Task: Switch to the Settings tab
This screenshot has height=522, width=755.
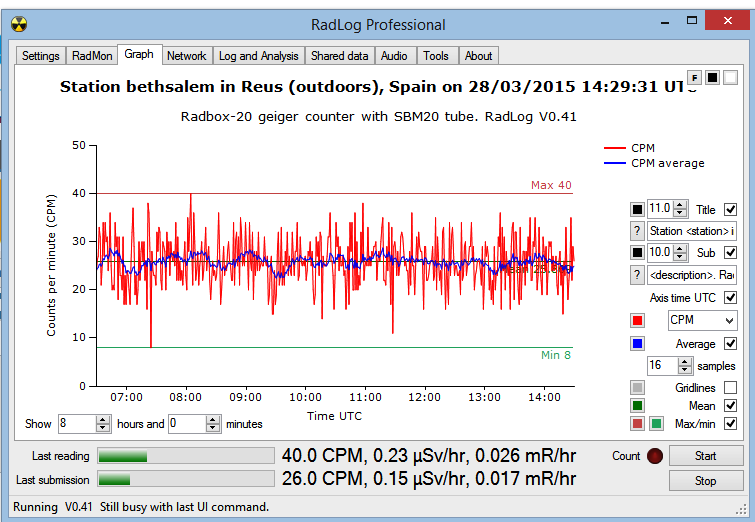Action: coord(40,56)
